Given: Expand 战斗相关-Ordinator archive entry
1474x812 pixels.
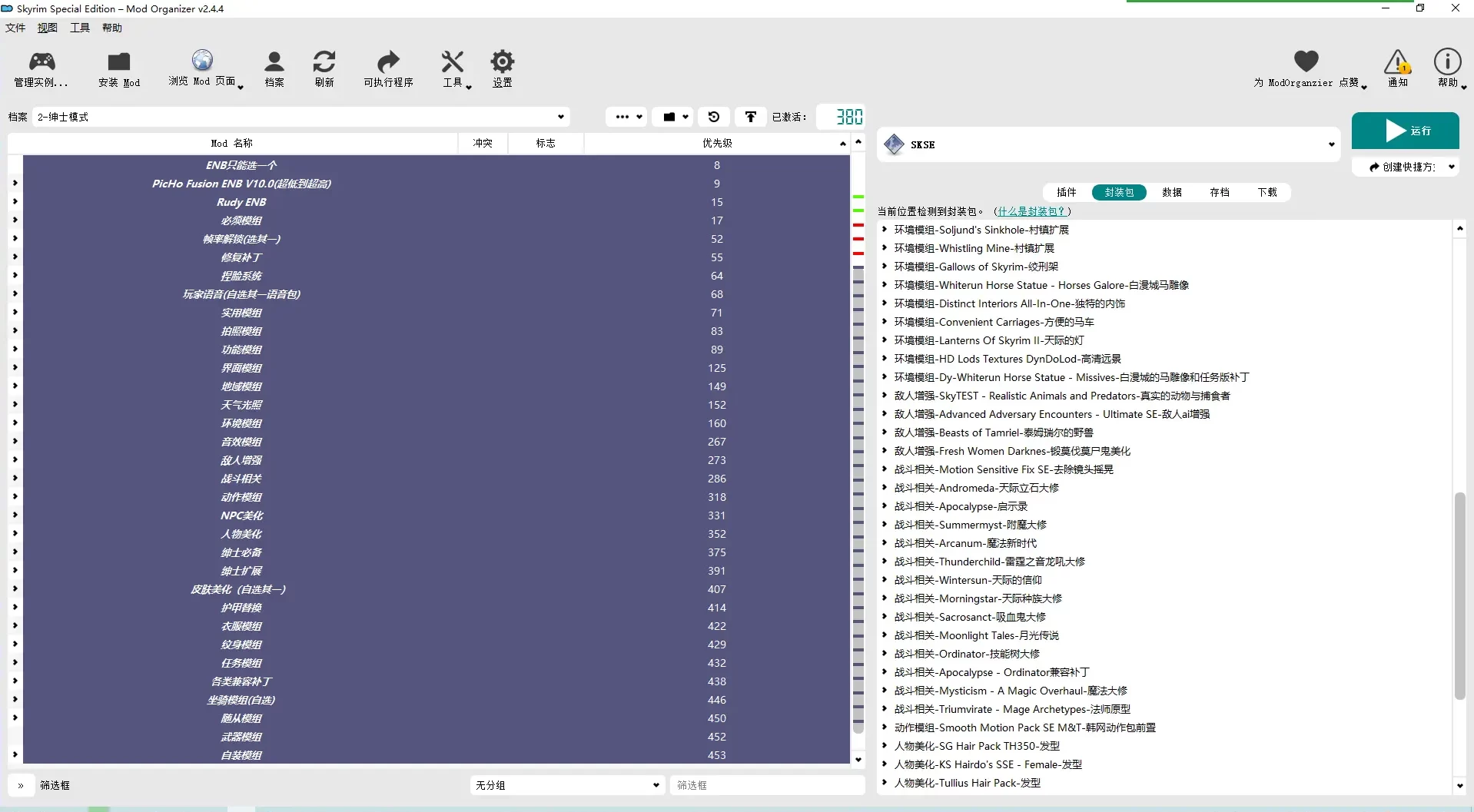Looking at the screenshot, I should point(885,654).
